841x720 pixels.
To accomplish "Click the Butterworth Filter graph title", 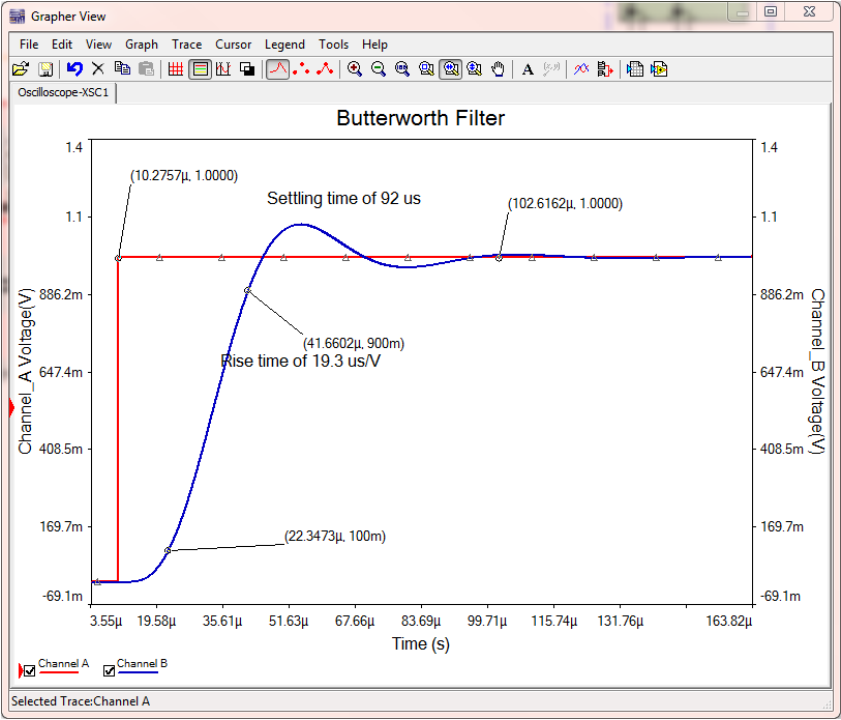I will point(421,119).
